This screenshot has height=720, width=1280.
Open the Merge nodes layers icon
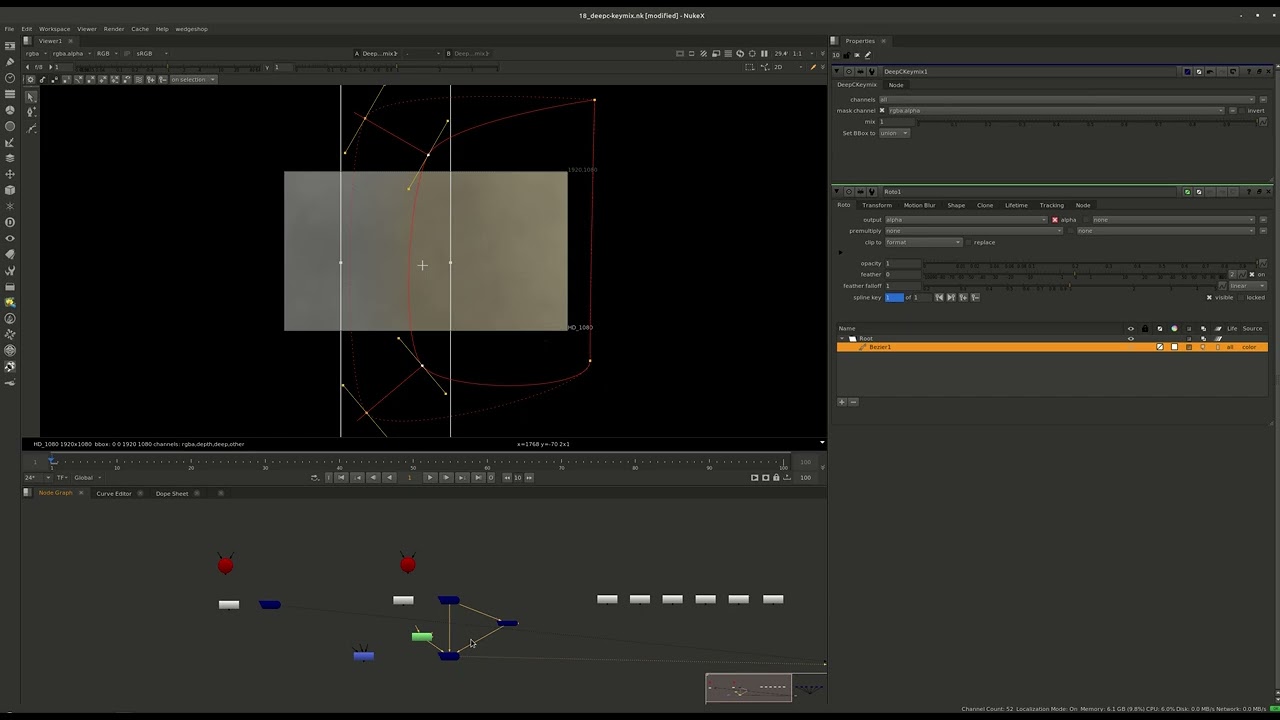click(10, 158)
